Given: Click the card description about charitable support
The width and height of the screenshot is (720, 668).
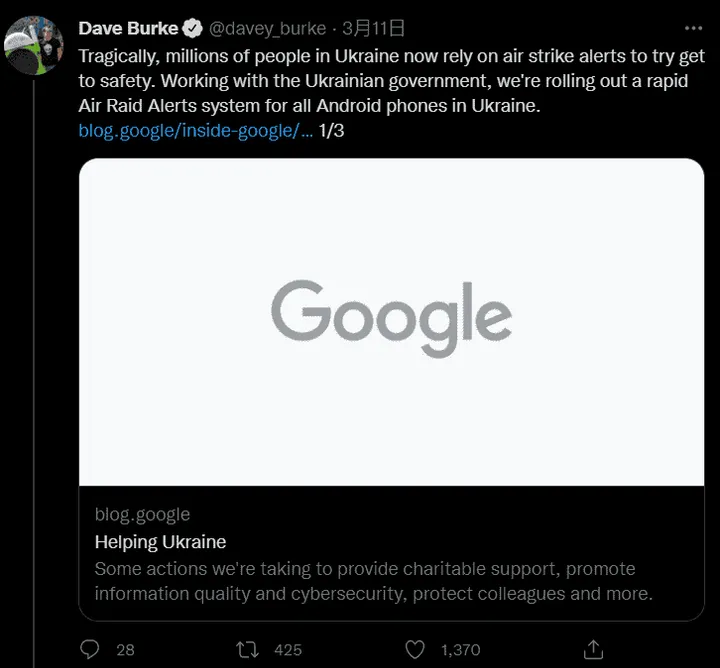Looking at the screenshot, I should coord(373,581).
